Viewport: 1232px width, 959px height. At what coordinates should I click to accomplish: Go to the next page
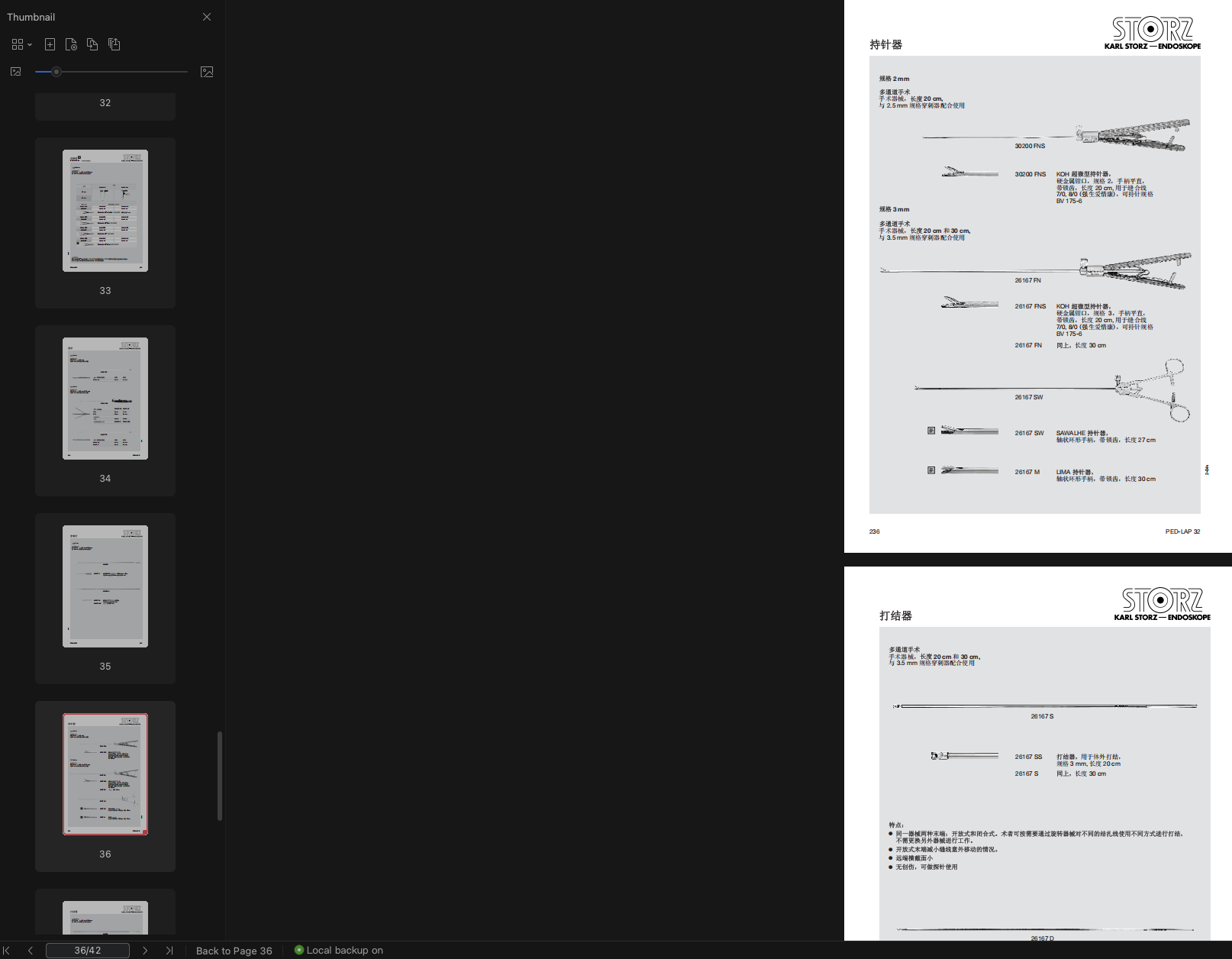click(x=145, y=951)
